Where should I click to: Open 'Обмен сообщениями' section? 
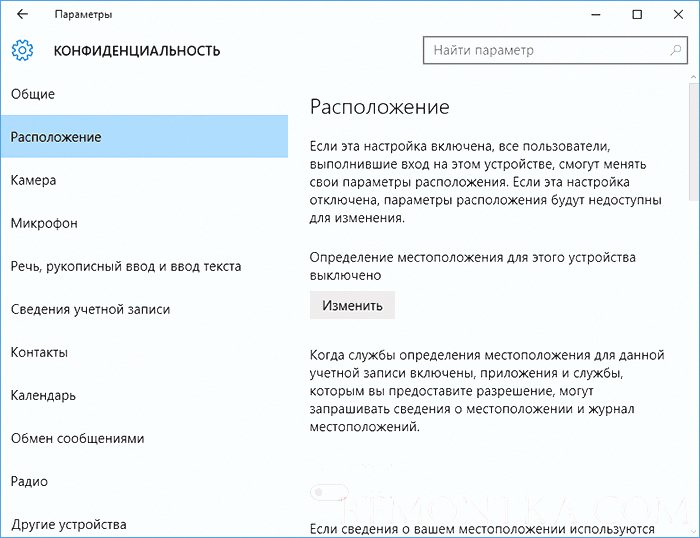click(x=144, y=438)
